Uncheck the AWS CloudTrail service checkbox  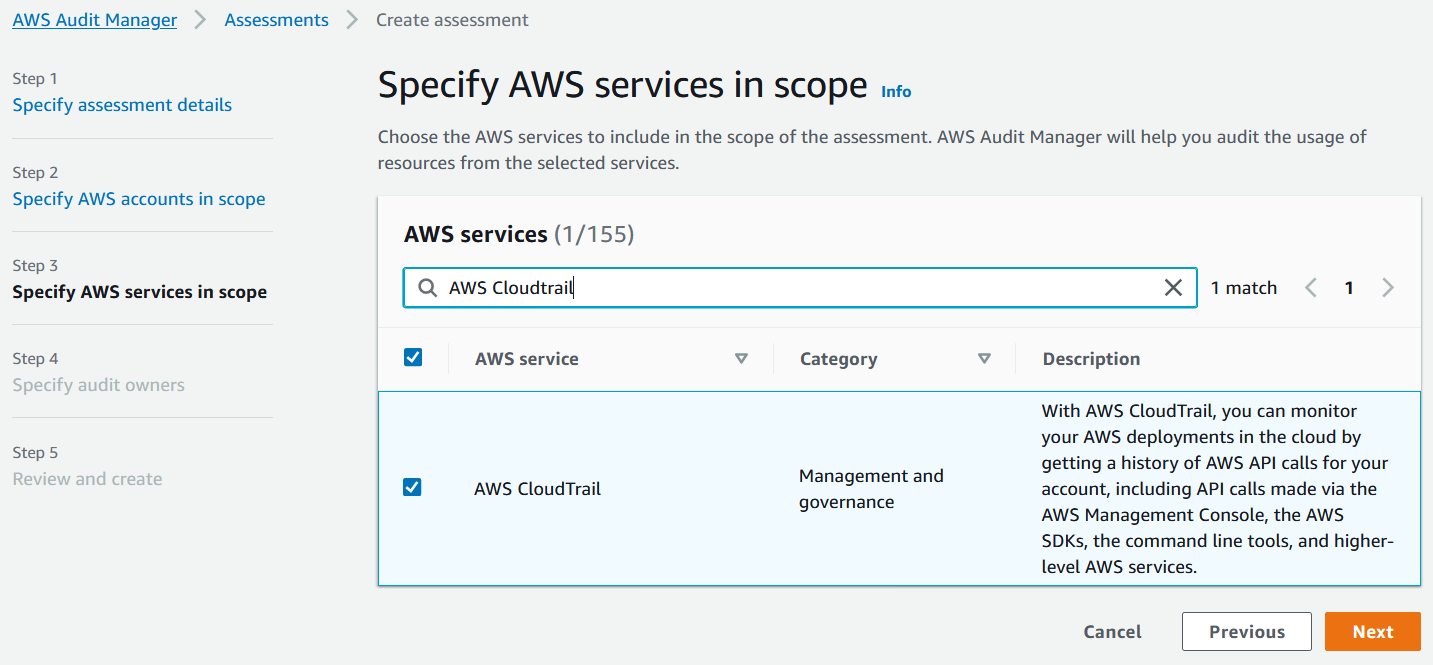point(412,487)
